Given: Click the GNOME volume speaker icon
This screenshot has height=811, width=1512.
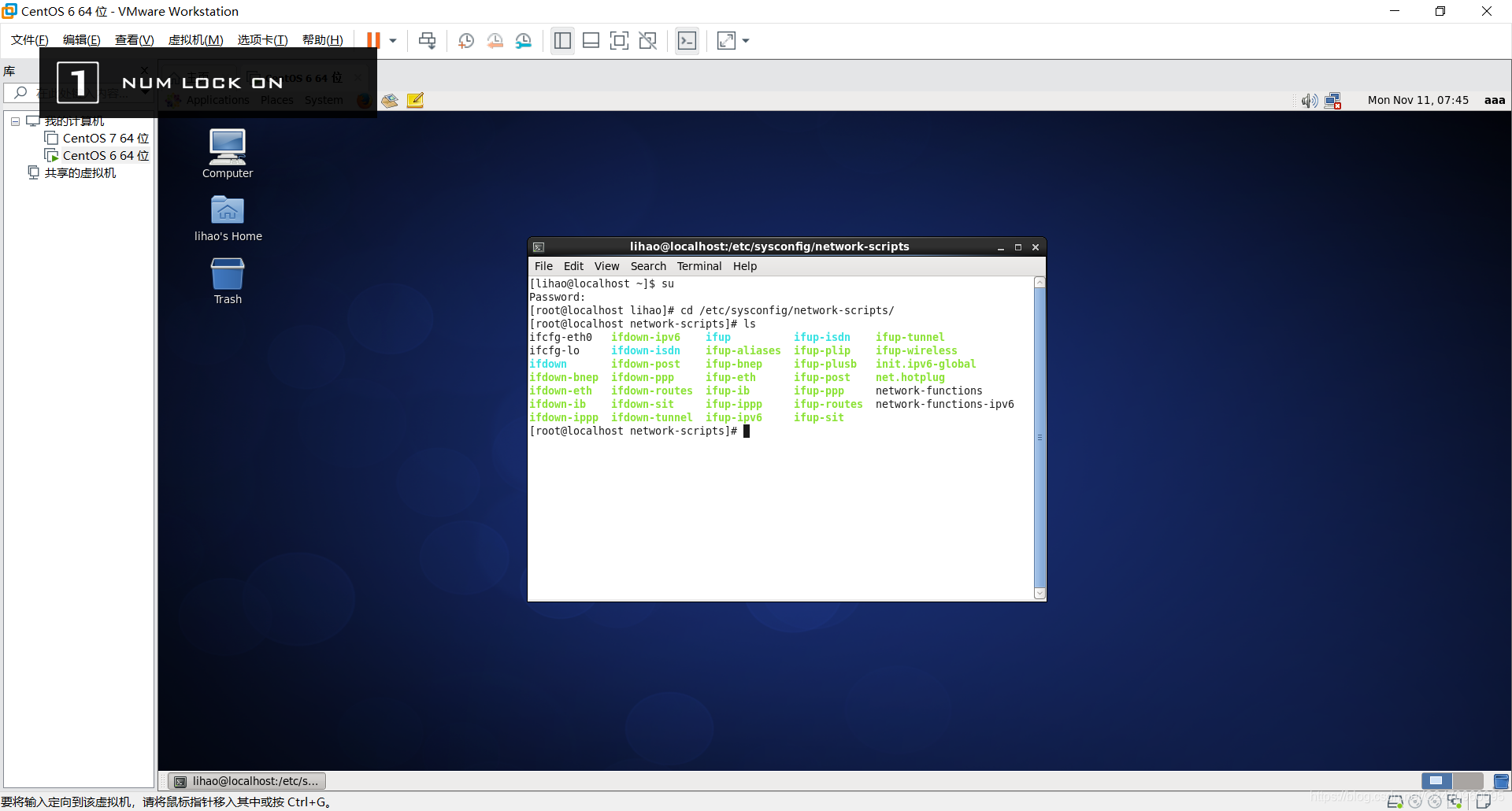Looking at the screenshot, I should 1309,100.
